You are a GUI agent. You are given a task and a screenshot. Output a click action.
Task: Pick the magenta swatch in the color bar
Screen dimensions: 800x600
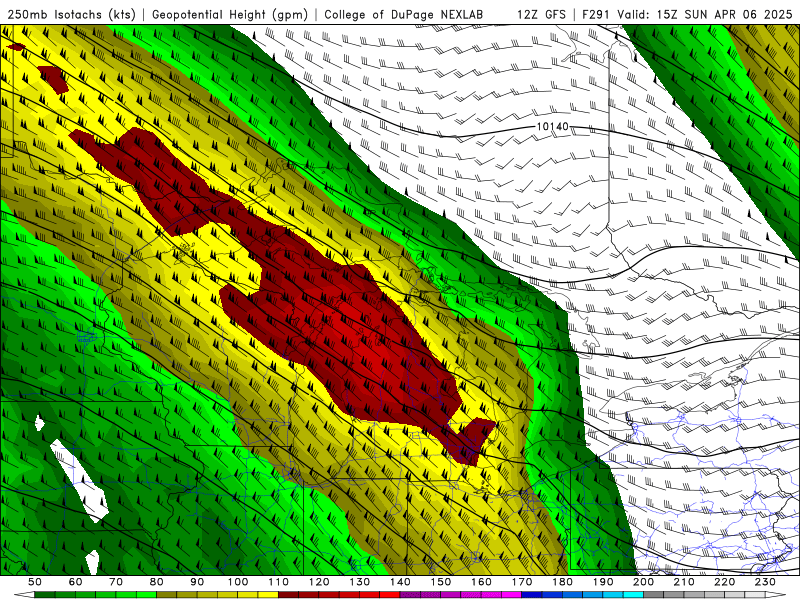[x=512, y=595]
